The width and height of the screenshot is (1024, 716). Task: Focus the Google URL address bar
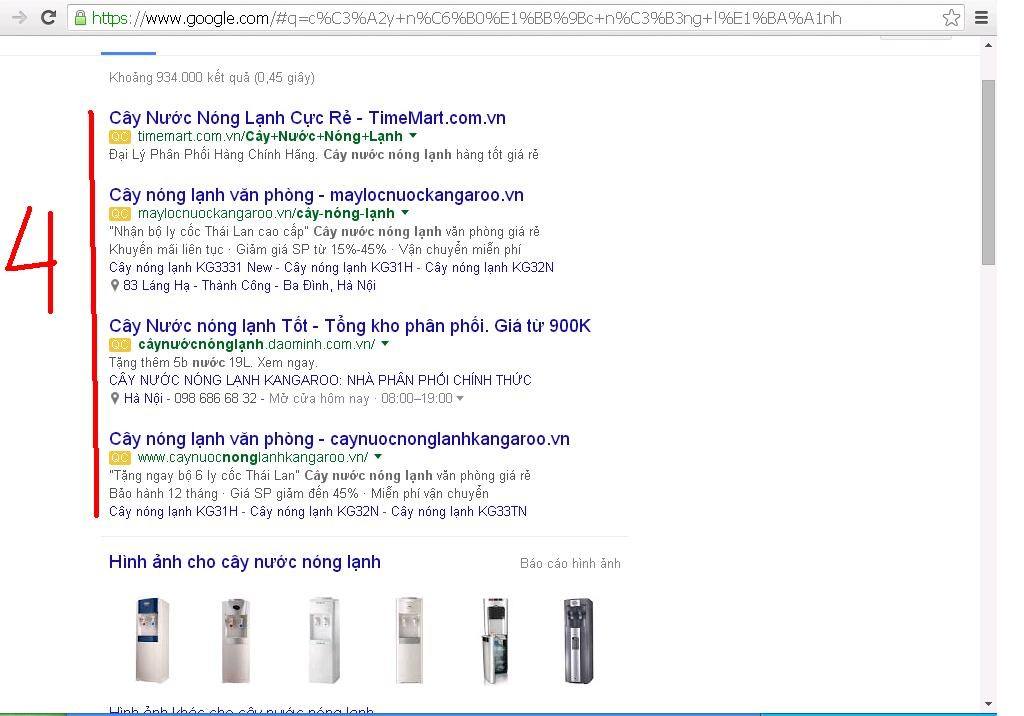(516, 18)
